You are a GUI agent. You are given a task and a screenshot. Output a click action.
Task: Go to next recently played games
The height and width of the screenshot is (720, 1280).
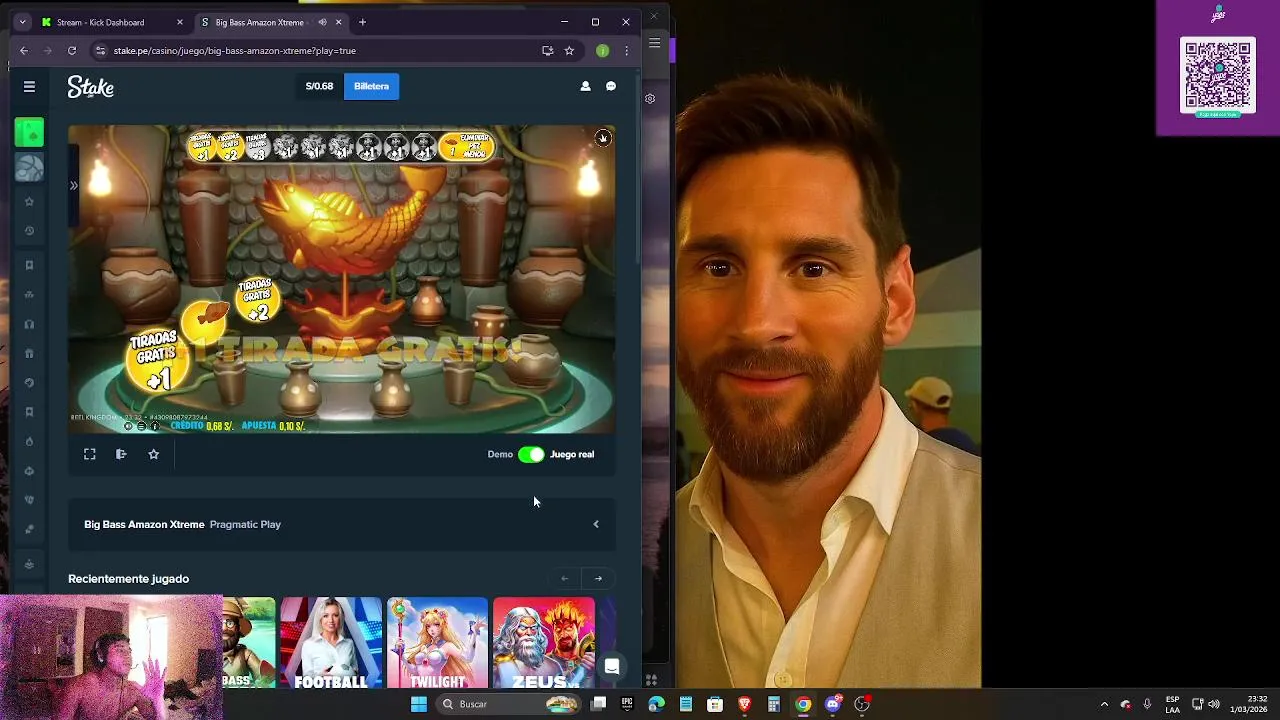[598, 578]
